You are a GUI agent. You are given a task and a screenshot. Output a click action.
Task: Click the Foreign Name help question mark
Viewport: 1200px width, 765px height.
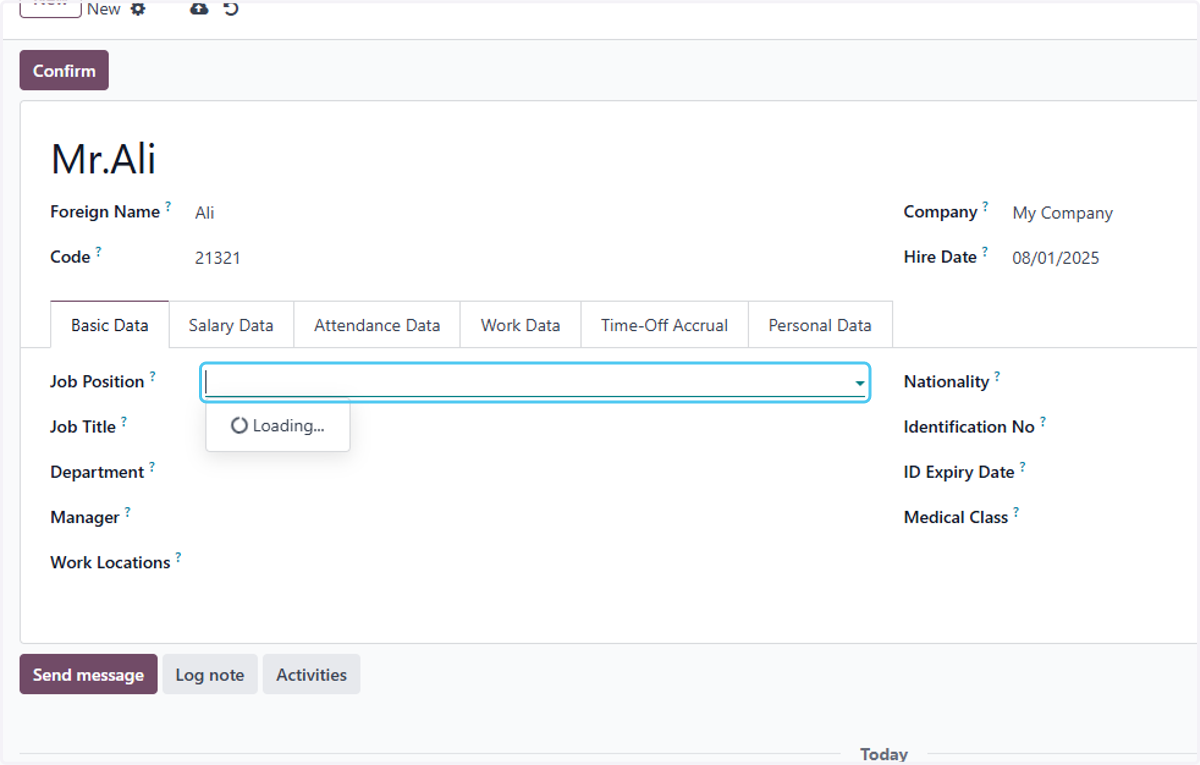pos(168,207)
